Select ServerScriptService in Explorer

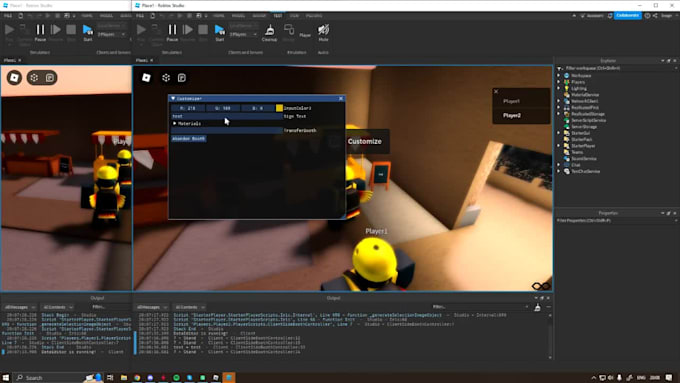pos(588,120)
